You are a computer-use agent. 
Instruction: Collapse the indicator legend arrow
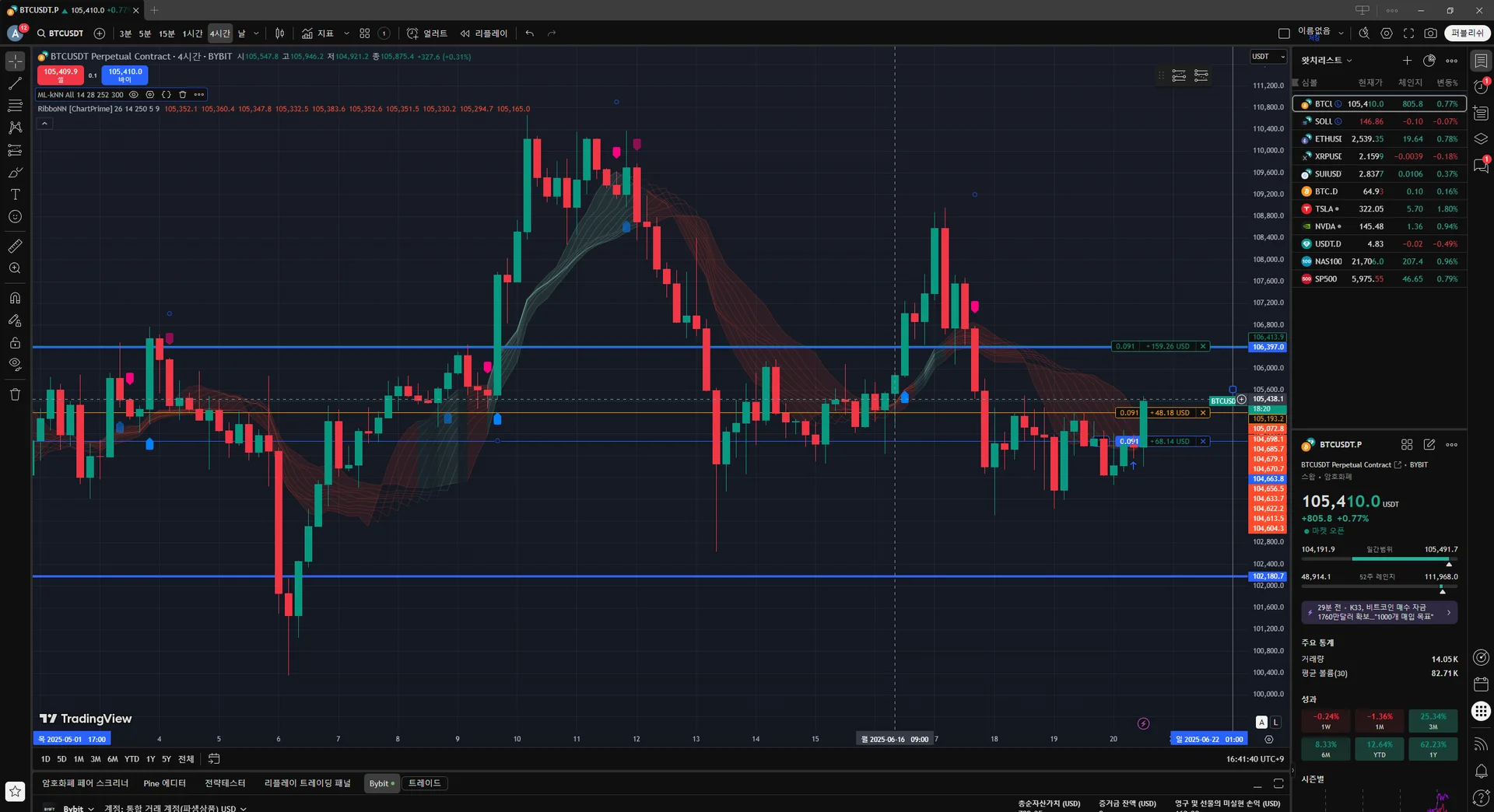pyautogui.click(x=44, y=124)
